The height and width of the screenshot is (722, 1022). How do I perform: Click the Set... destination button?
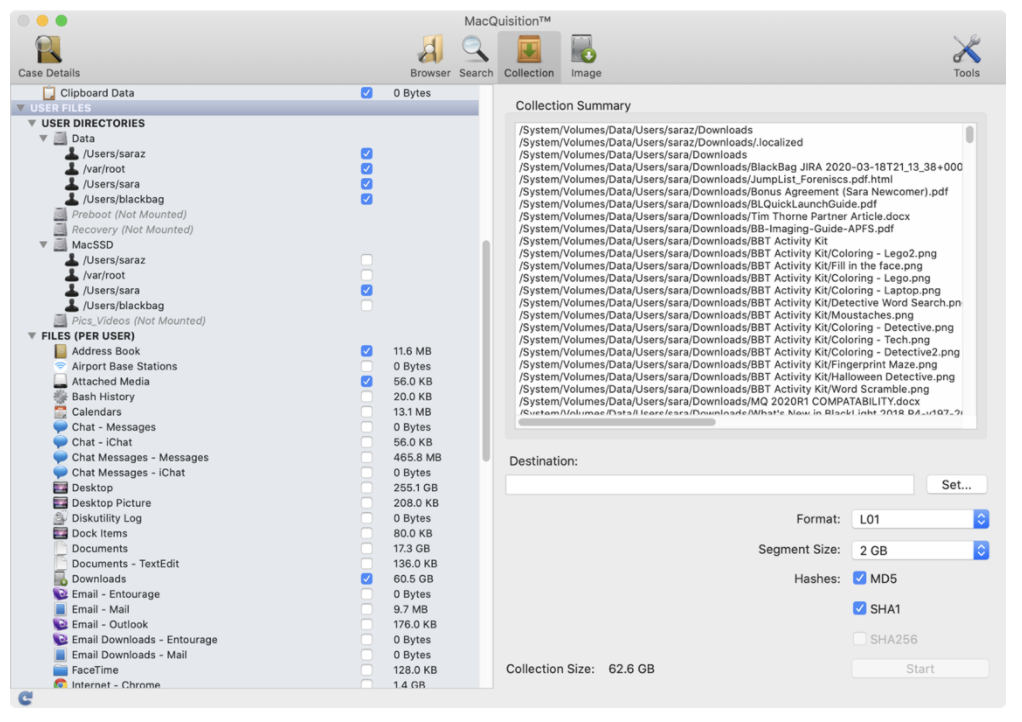(956, 485)
